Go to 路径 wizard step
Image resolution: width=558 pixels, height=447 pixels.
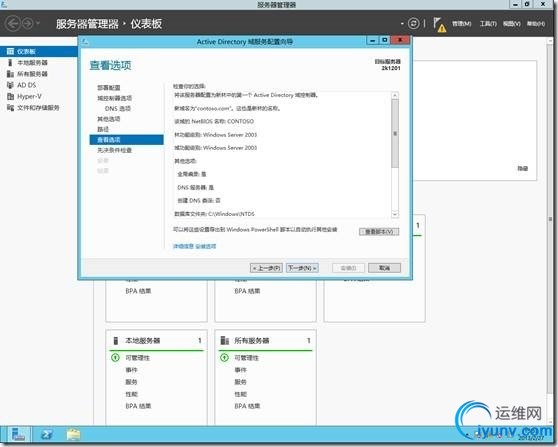pos(103,129)
